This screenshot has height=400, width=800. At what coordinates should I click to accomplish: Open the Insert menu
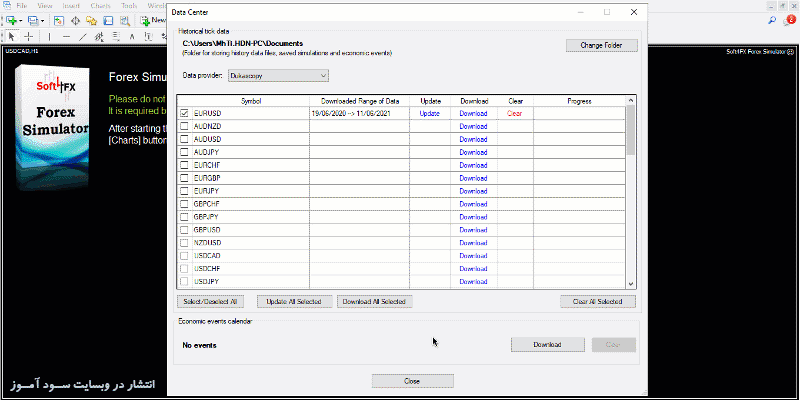click(71, 6)
